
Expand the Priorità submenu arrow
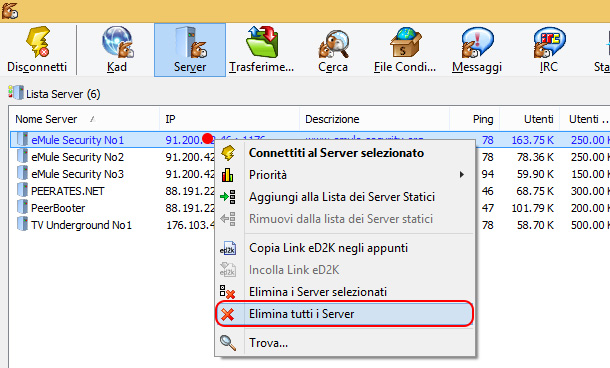pyautogui.click(x=461, y=175)
